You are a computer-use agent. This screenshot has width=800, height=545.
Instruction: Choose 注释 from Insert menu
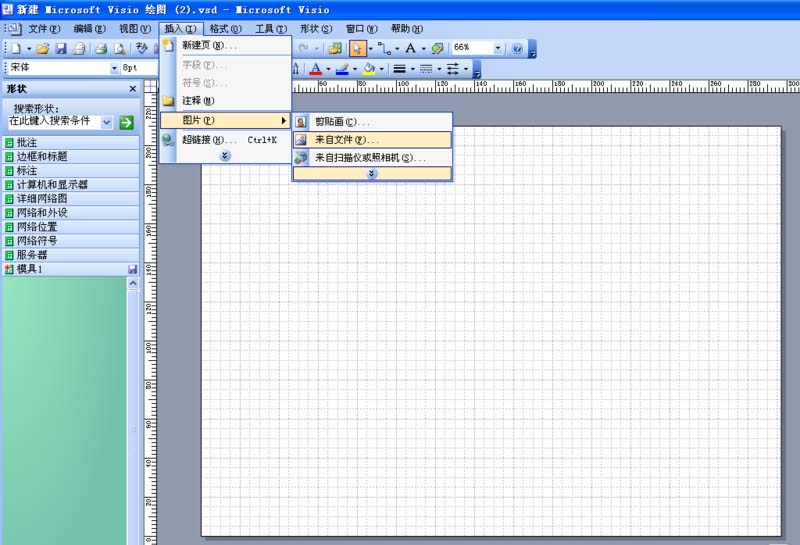pyautogui.click(x=226, y=101)
